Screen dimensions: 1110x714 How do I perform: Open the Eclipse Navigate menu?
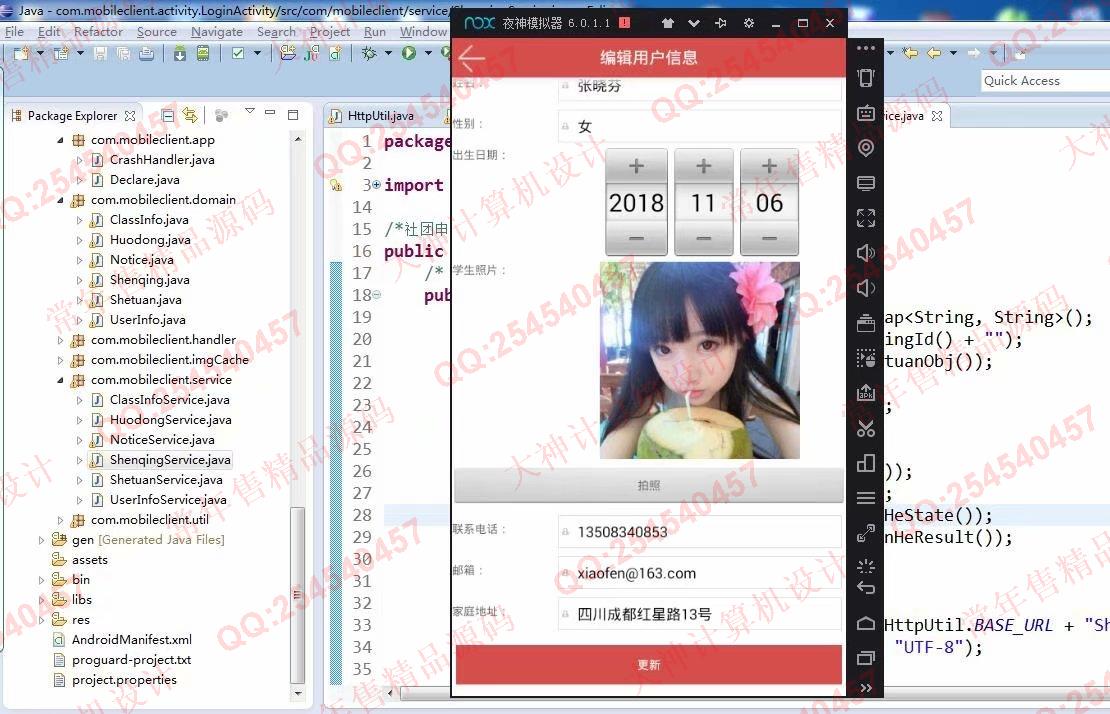pyautogui.click(x=217, y=32)
